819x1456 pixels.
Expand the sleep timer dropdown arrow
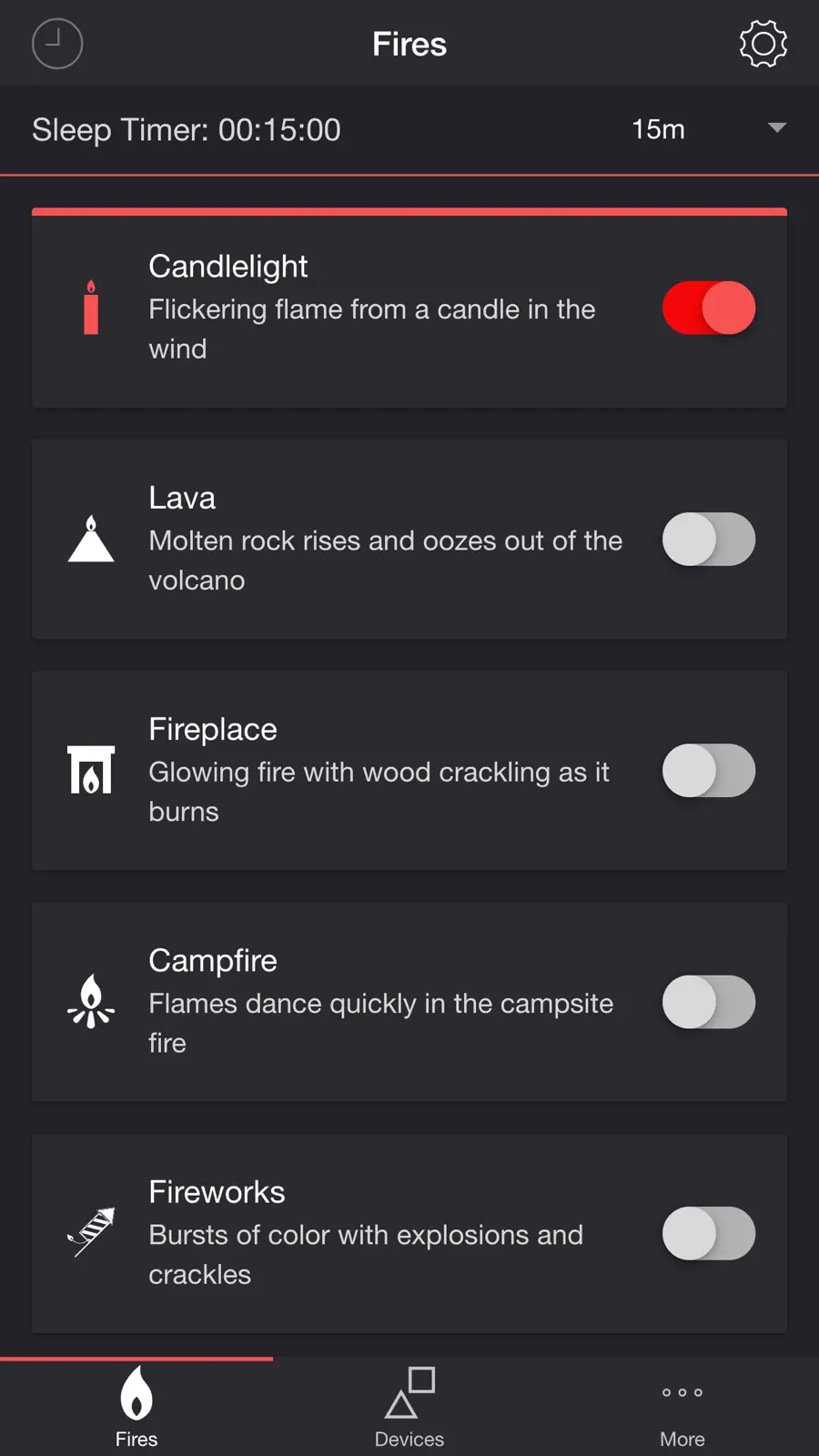776,128
